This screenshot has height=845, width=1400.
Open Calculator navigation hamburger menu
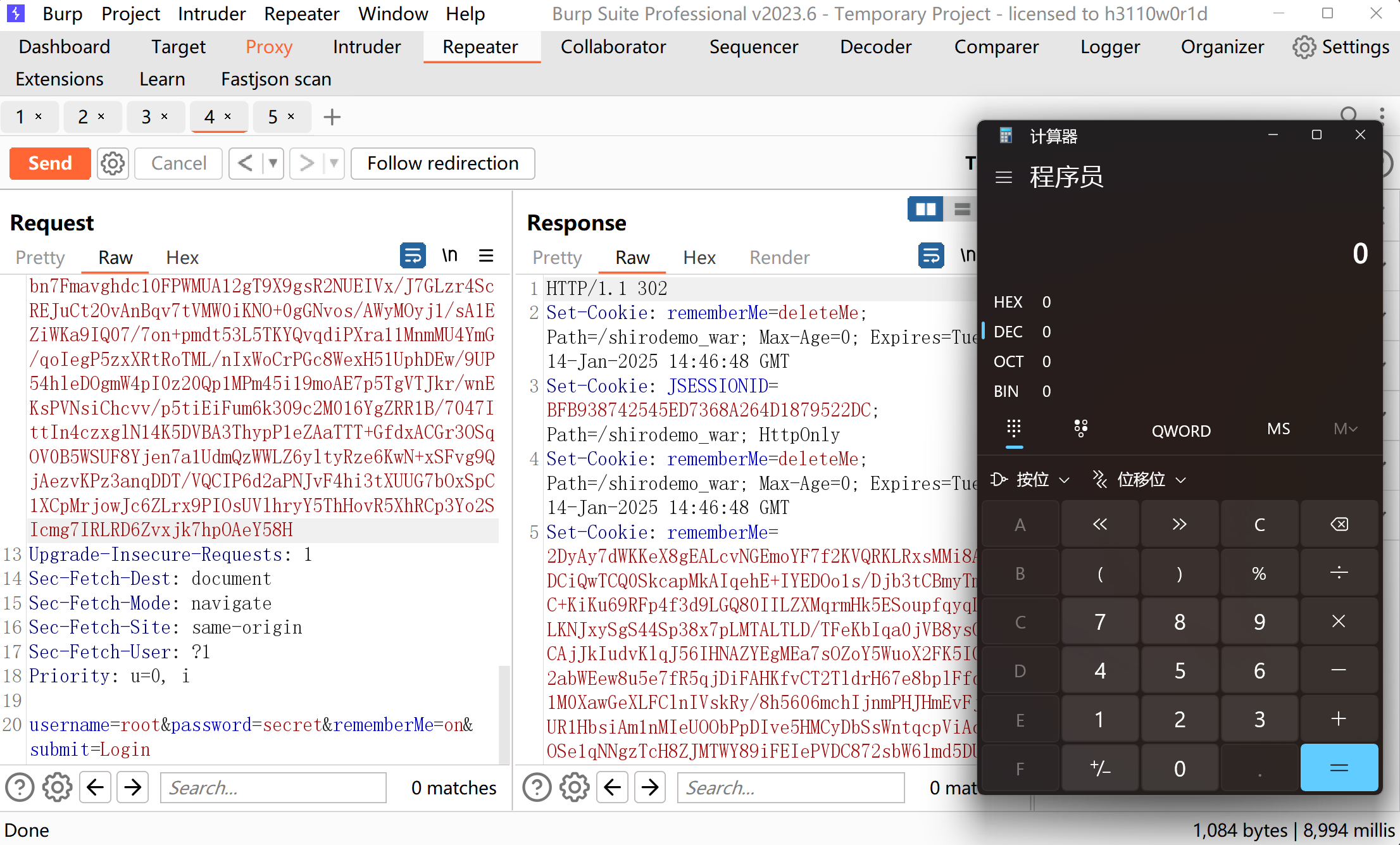1004,177
